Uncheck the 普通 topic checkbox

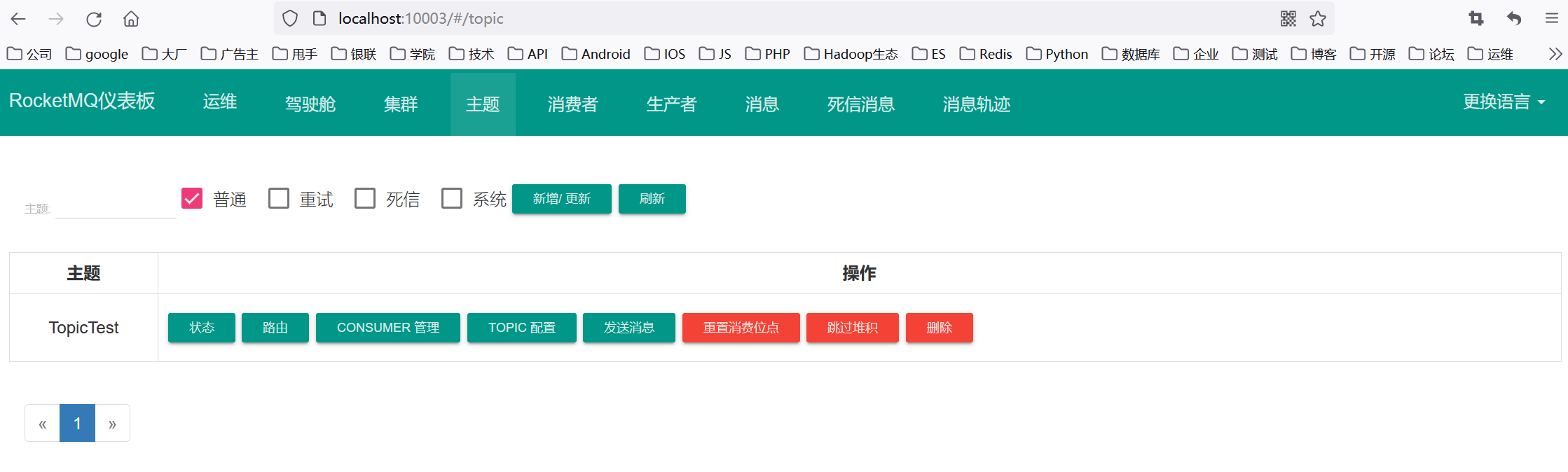point(192,198)
